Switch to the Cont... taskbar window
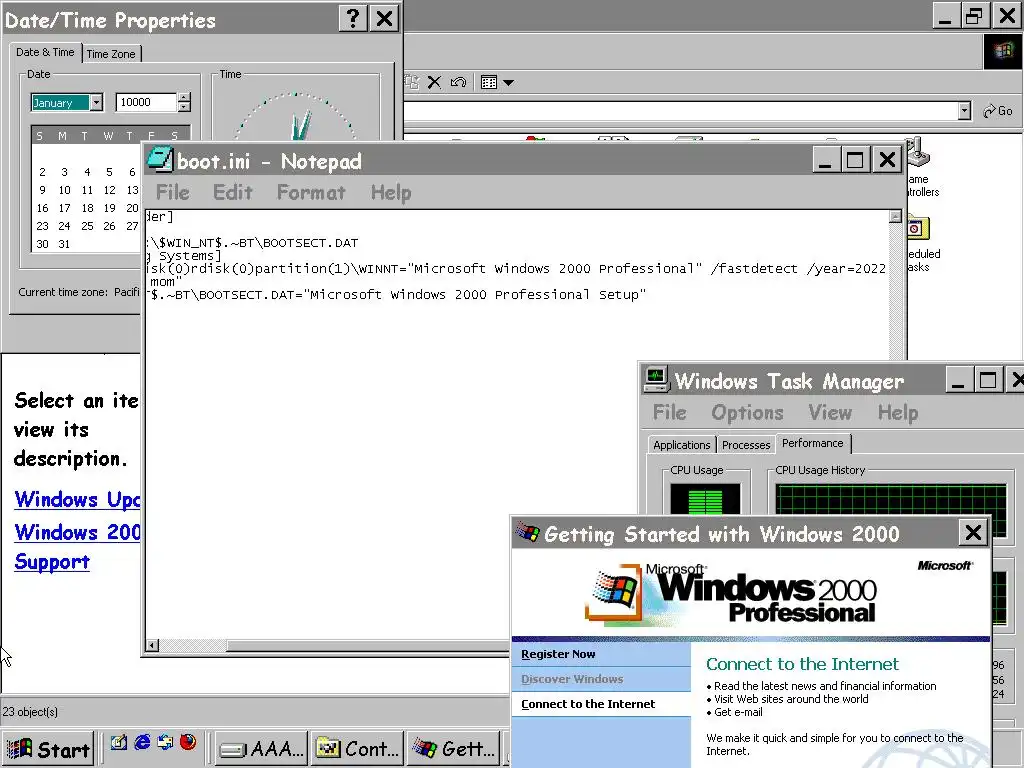The image size is (1024, 768). (x=358, y=748)
